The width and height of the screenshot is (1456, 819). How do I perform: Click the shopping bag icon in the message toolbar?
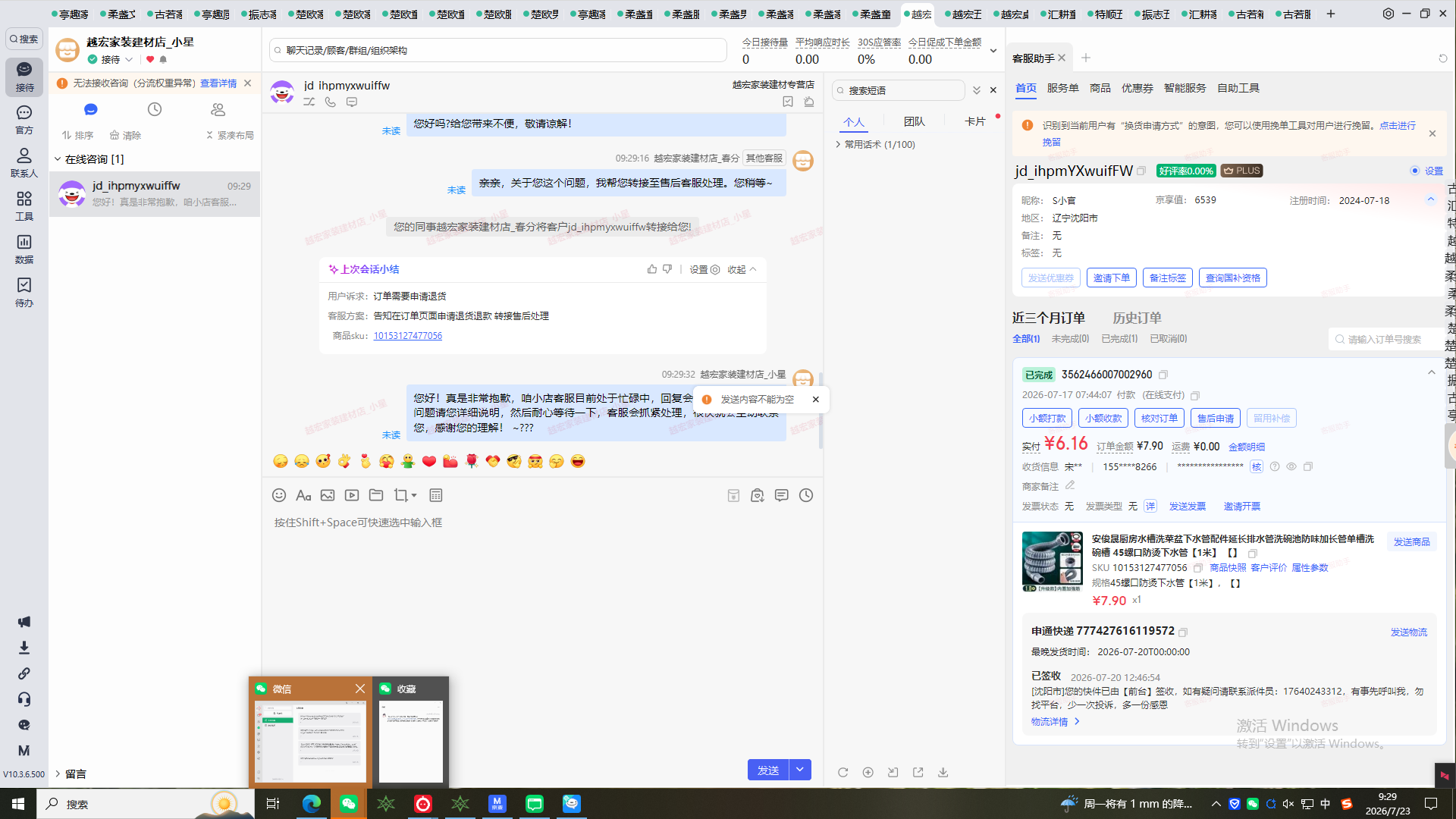click(x=758, y=495)
